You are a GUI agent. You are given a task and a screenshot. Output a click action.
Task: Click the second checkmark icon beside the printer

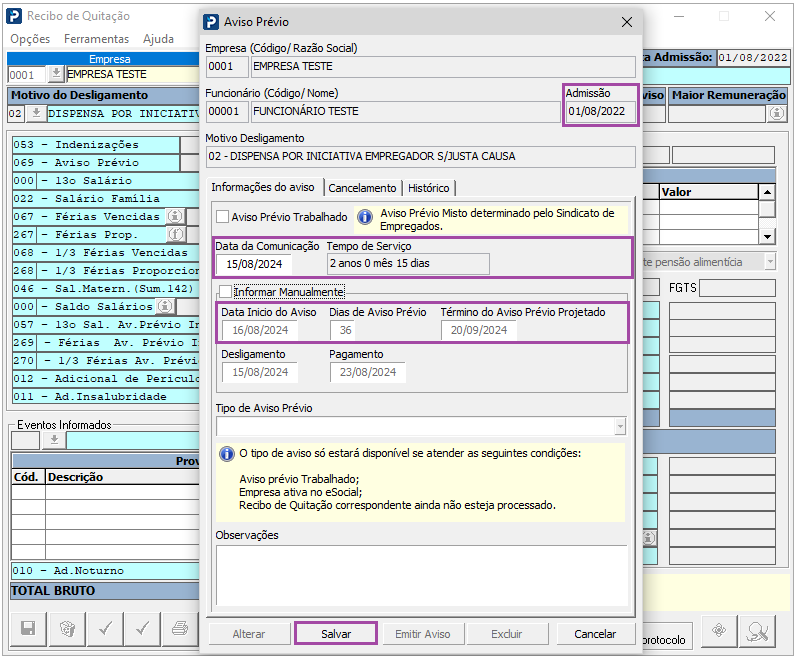point(142,629)
